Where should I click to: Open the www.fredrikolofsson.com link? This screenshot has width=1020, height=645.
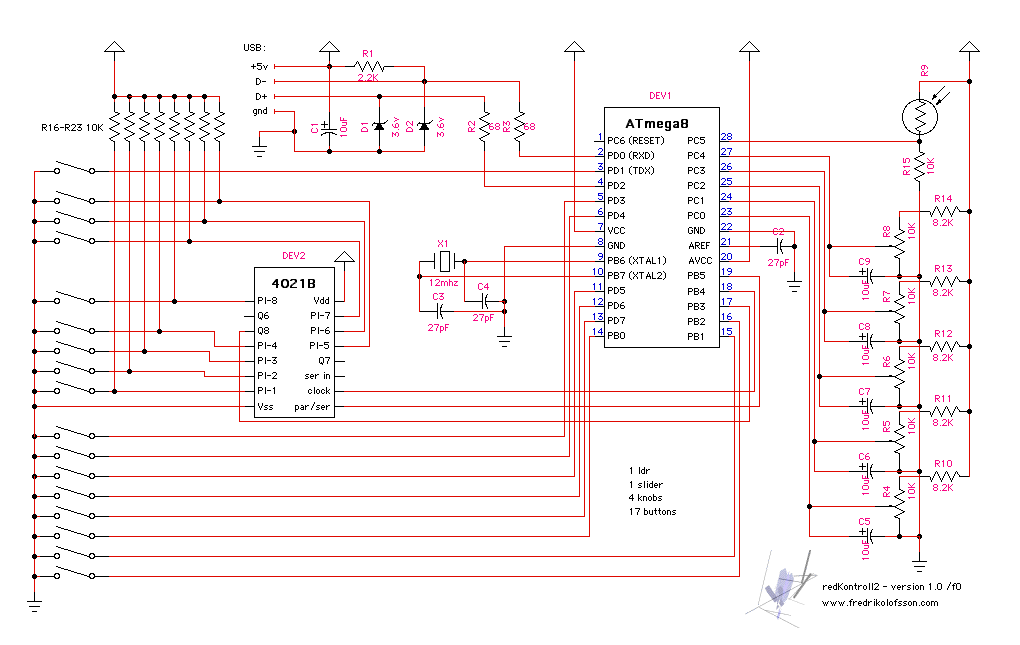(x=879, y=603)
